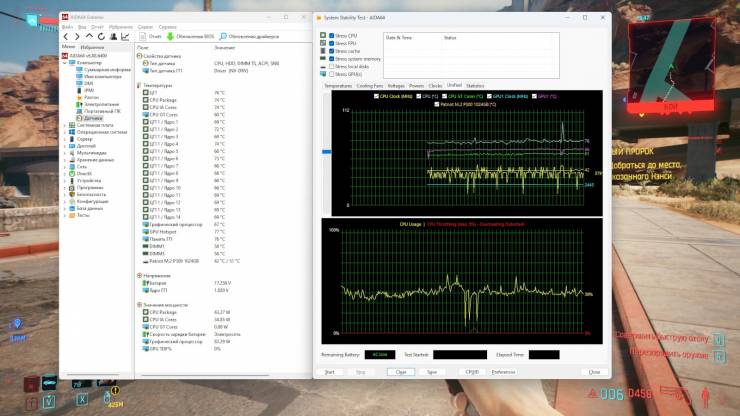The height and width of the screenshot is (416, 740).
Task: Expand the DirectX tree node
Action: [x=65, y=174]
